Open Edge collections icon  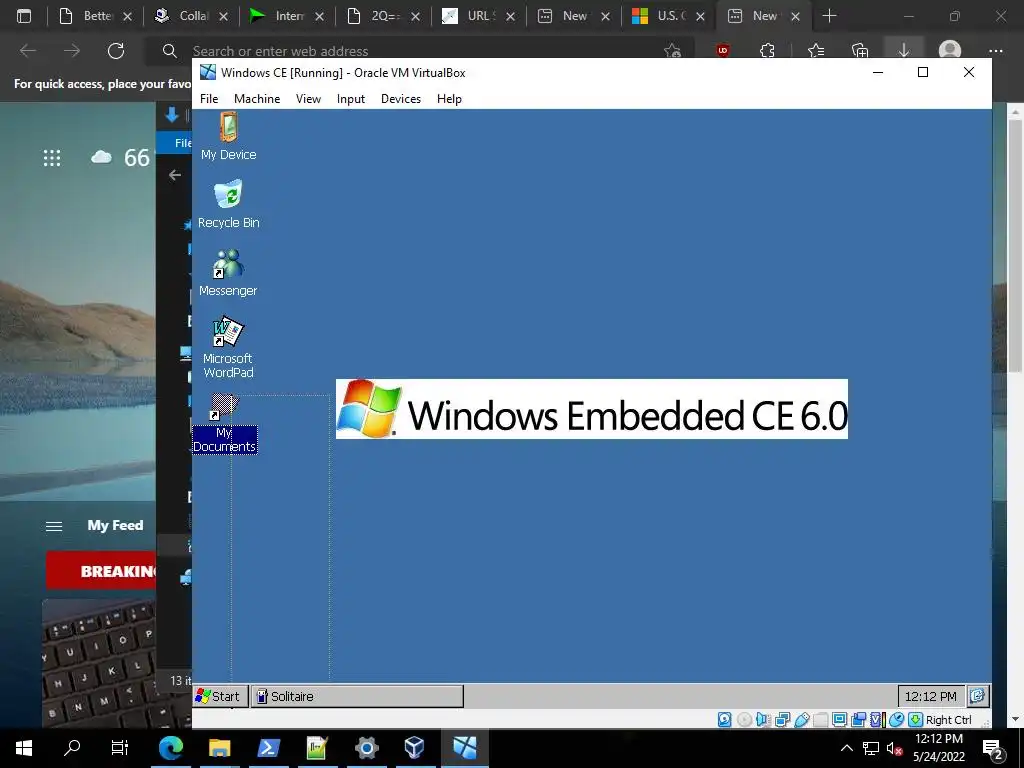860,50
